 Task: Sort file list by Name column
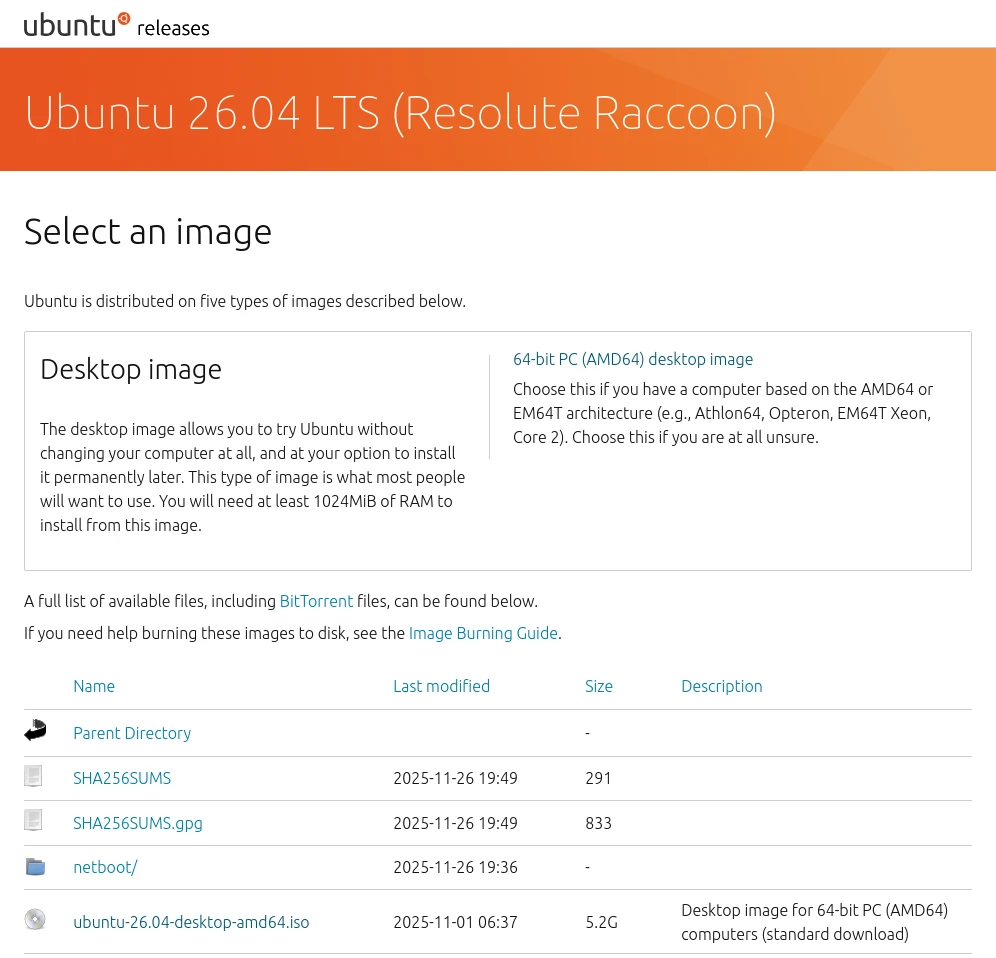(x=94, y=686)
